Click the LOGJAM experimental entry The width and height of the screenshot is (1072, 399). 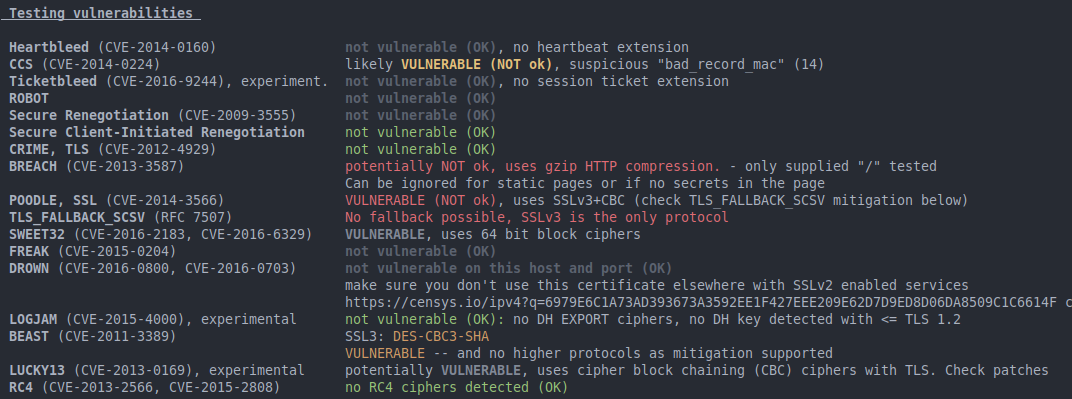[152, 320]
